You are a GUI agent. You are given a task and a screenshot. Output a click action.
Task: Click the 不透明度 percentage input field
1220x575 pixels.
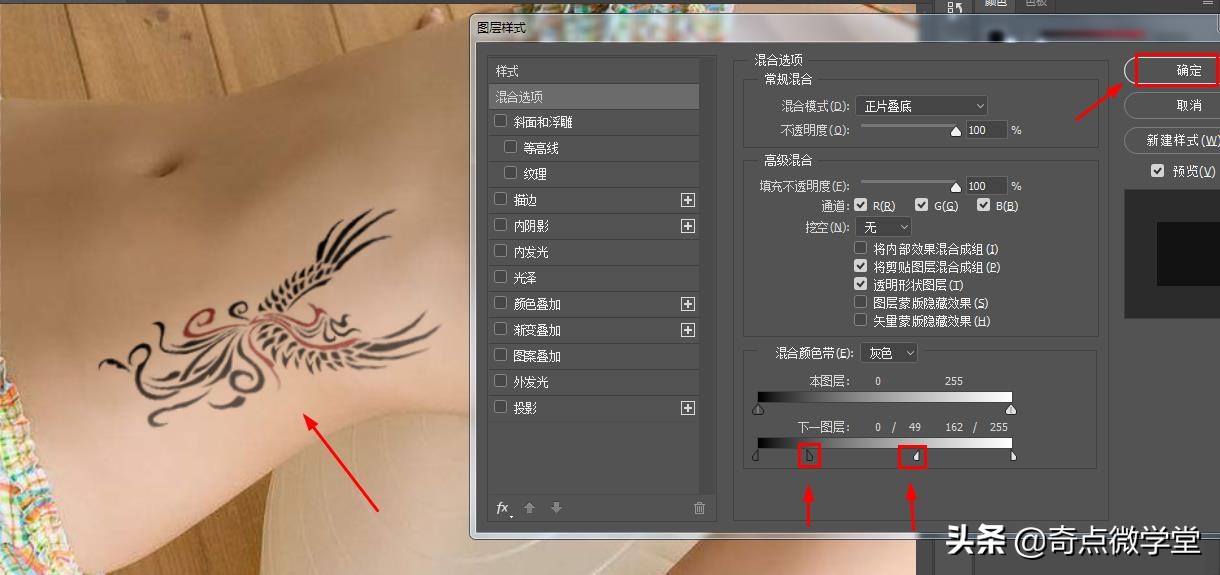click(x=986, y=130)
